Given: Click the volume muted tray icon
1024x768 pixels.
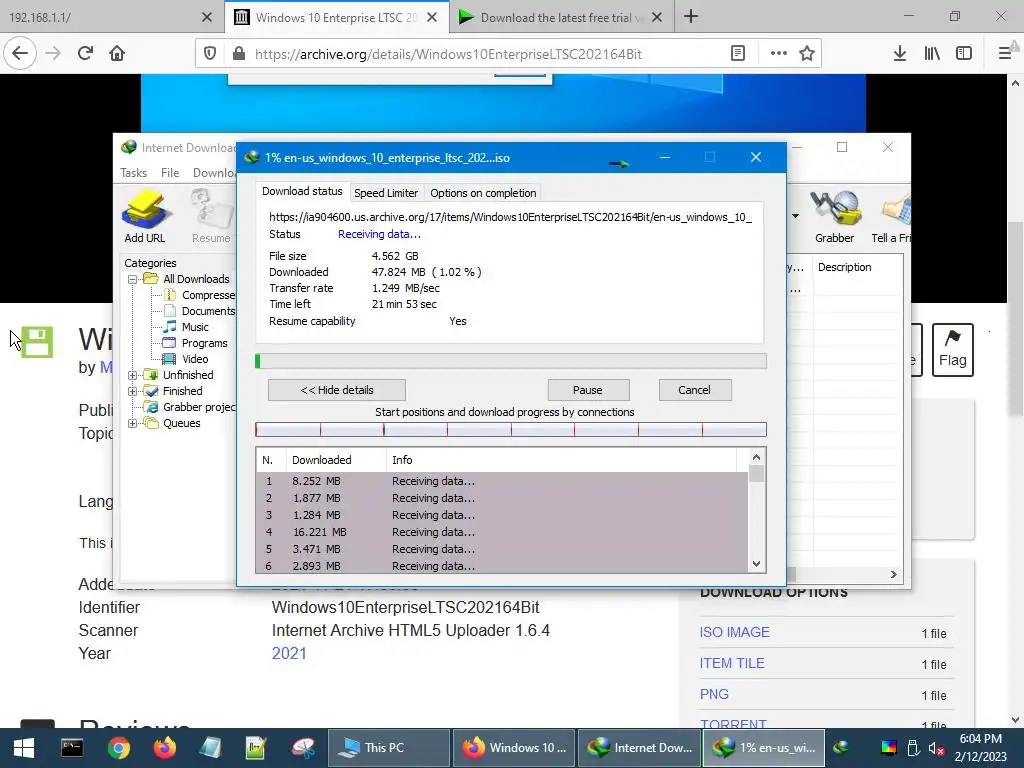Looking at the screenshot, I should click(936, 748).
